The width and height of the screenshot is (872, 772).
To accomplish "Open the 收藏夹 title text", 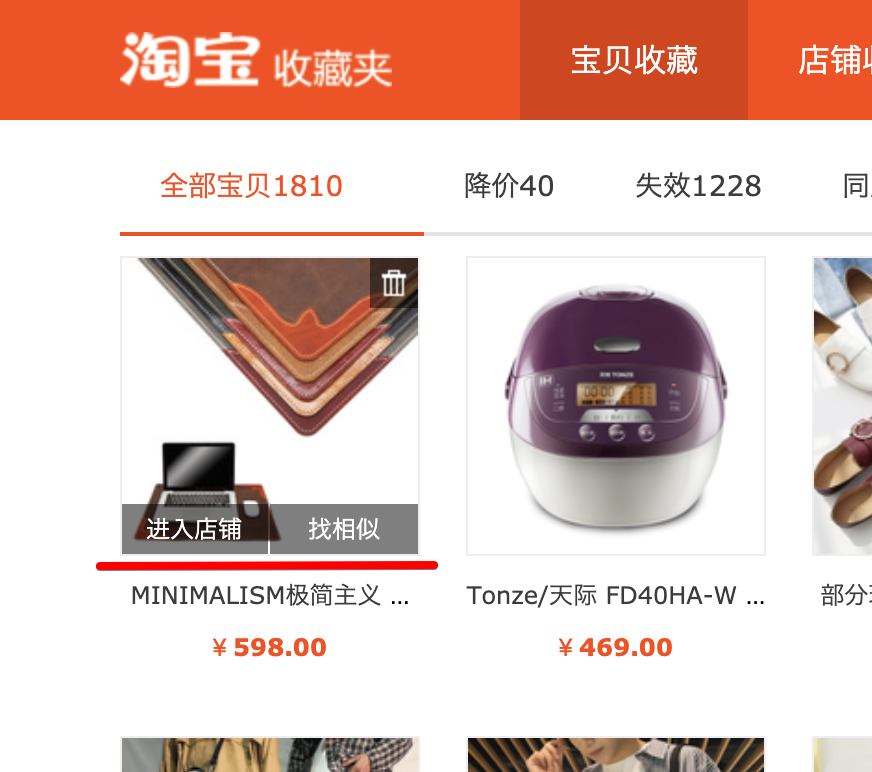I will pyautogui.click(x=333, y=68).
